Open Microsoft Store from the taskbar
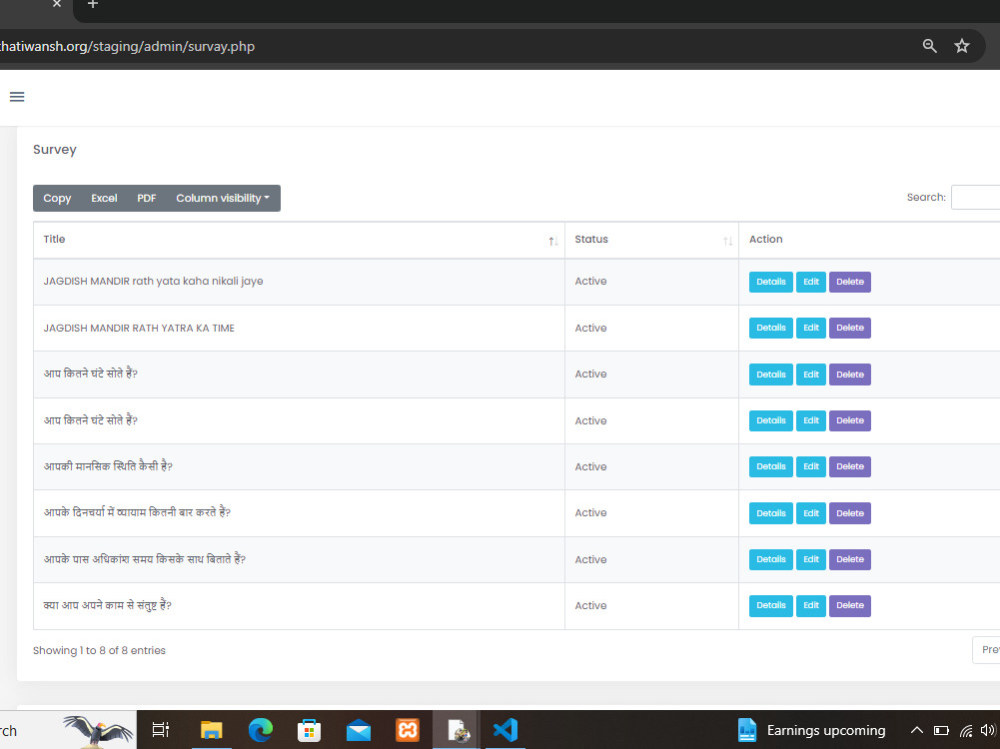The image size is (1000, 749). coord(309,729)
